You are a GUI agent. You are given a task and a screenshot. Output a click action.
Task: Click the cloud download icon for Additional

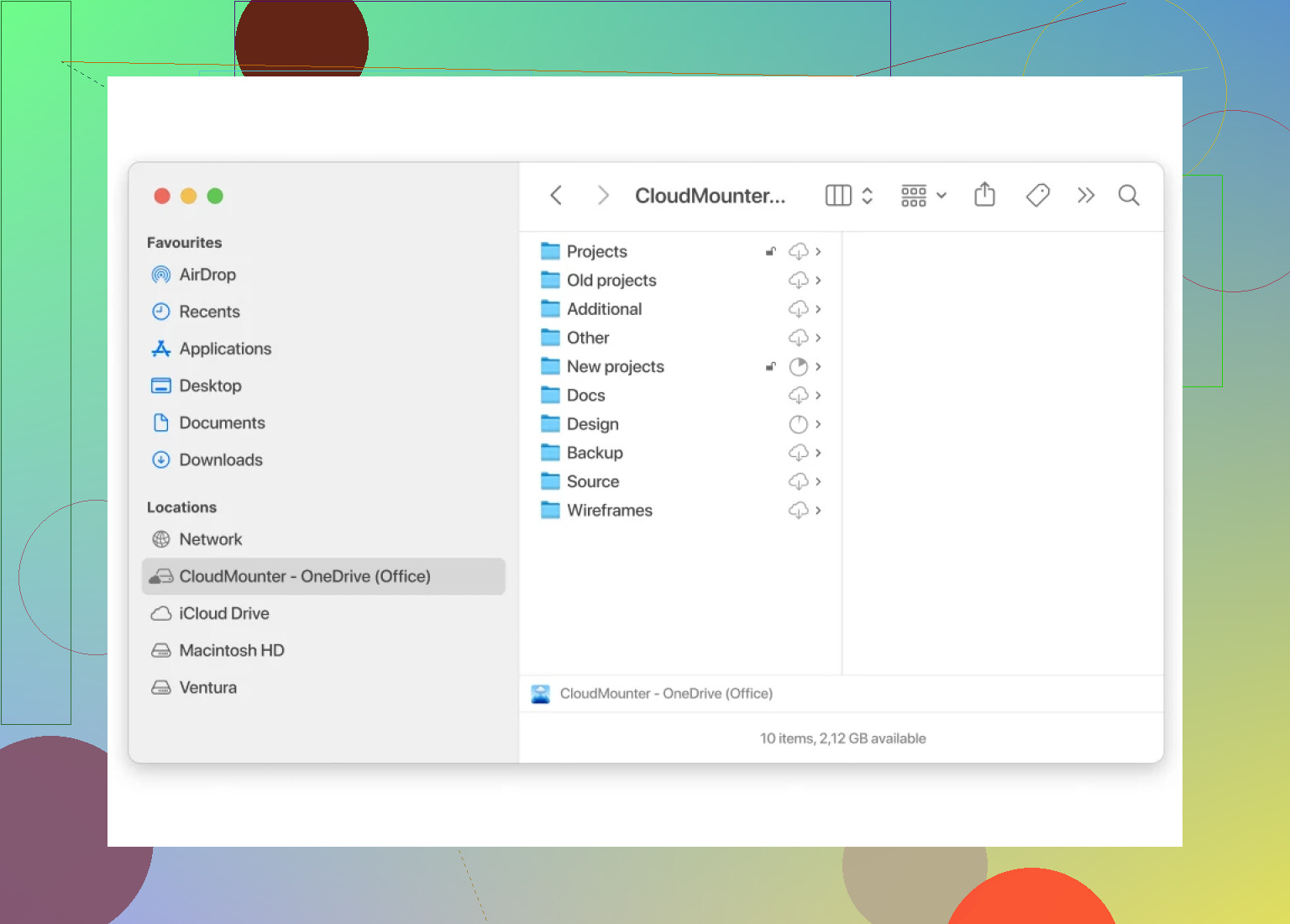(x=798, y=309)
